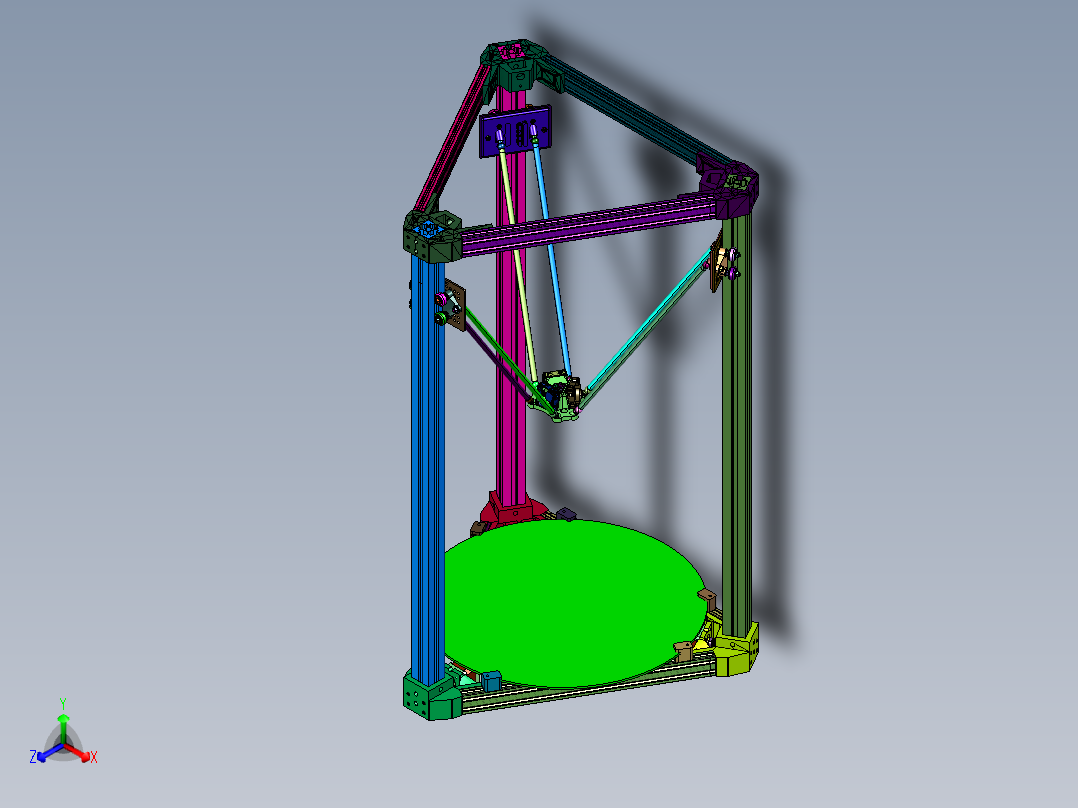Screen dimensions: 1078x808
Task: Select the pale yellow diagonal arm rod
Action: click(x=518, y=265)
